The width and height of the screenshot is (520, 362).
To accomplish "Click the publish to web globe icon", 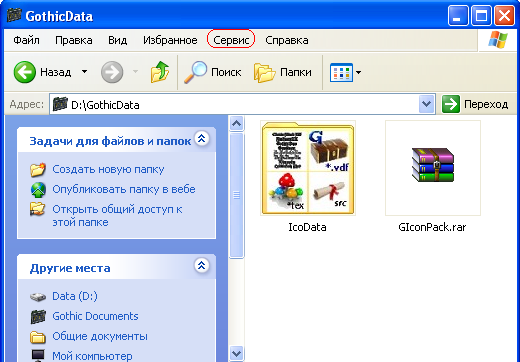I will pos(38,190).
